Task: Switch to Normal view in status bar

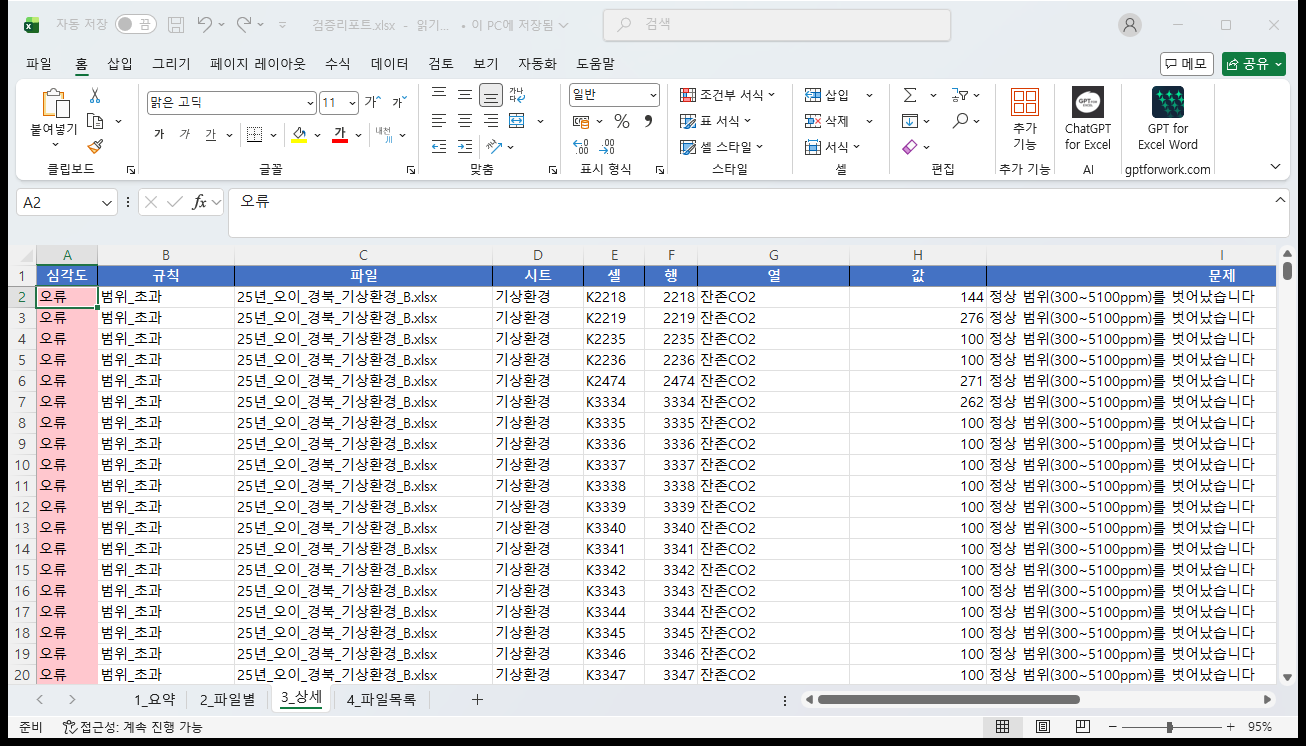Action: [1002, 727]
